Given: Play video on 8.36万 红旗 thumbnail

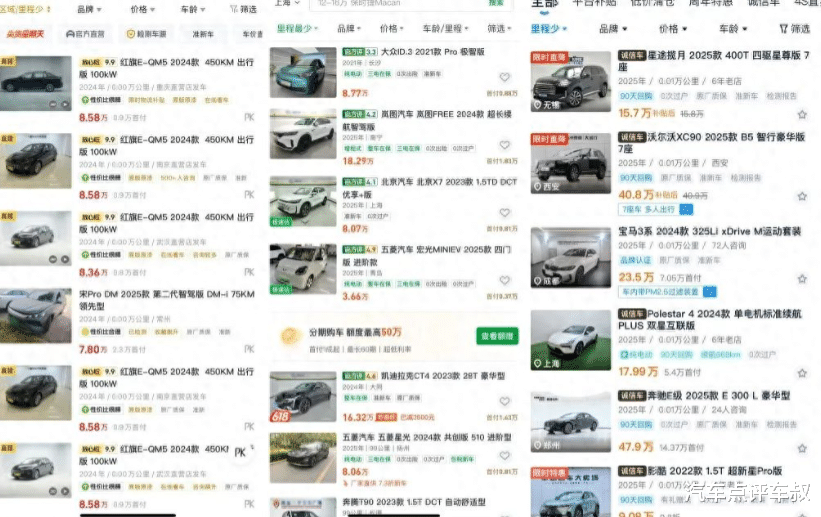Looking at the screenshot, I should (65, 259).
